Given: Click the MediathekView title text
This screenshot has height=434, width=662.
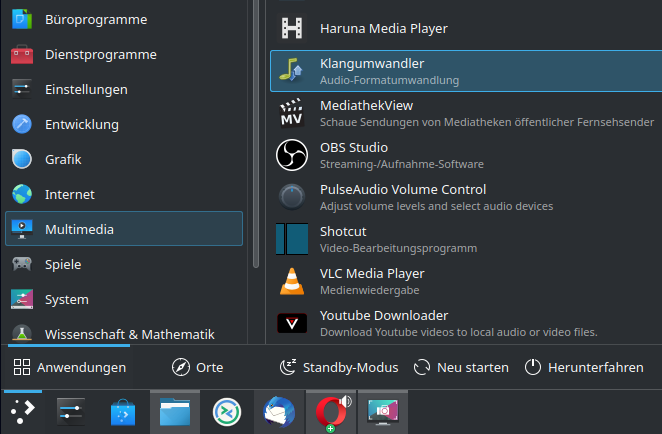Looking at the screenshot, I should coord(366,106).
